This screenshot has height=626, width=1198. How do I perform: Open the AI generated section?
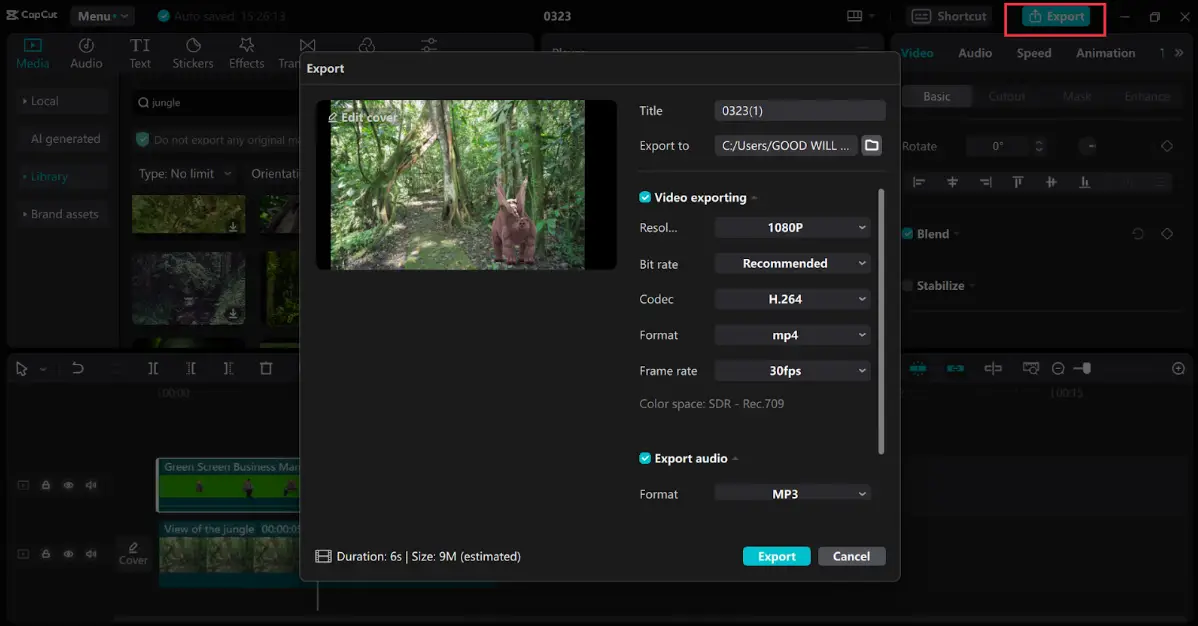(65, 139)
